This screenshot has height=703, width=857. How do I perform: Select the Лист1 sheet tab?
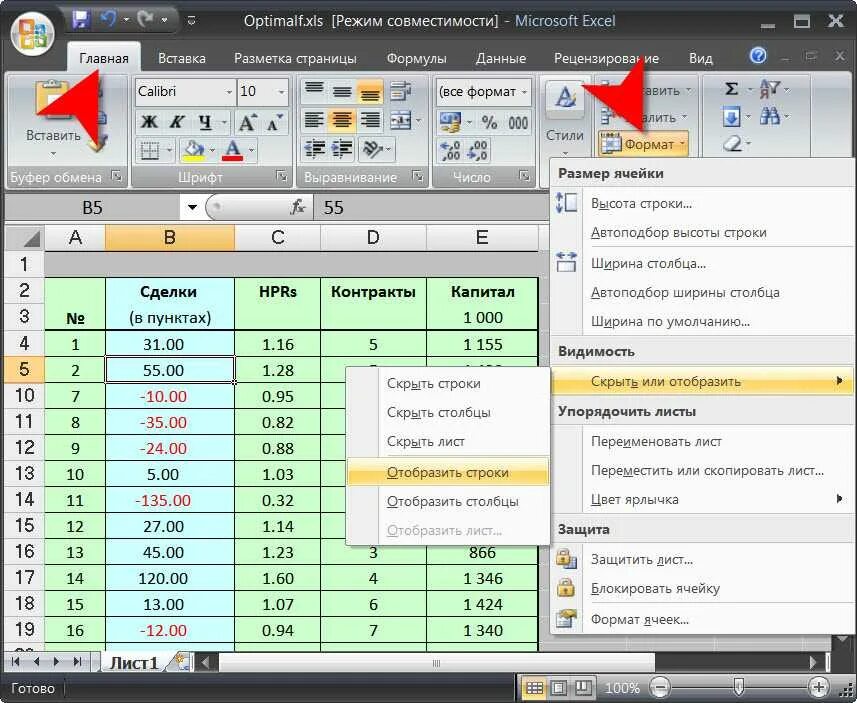click(134, 663)
